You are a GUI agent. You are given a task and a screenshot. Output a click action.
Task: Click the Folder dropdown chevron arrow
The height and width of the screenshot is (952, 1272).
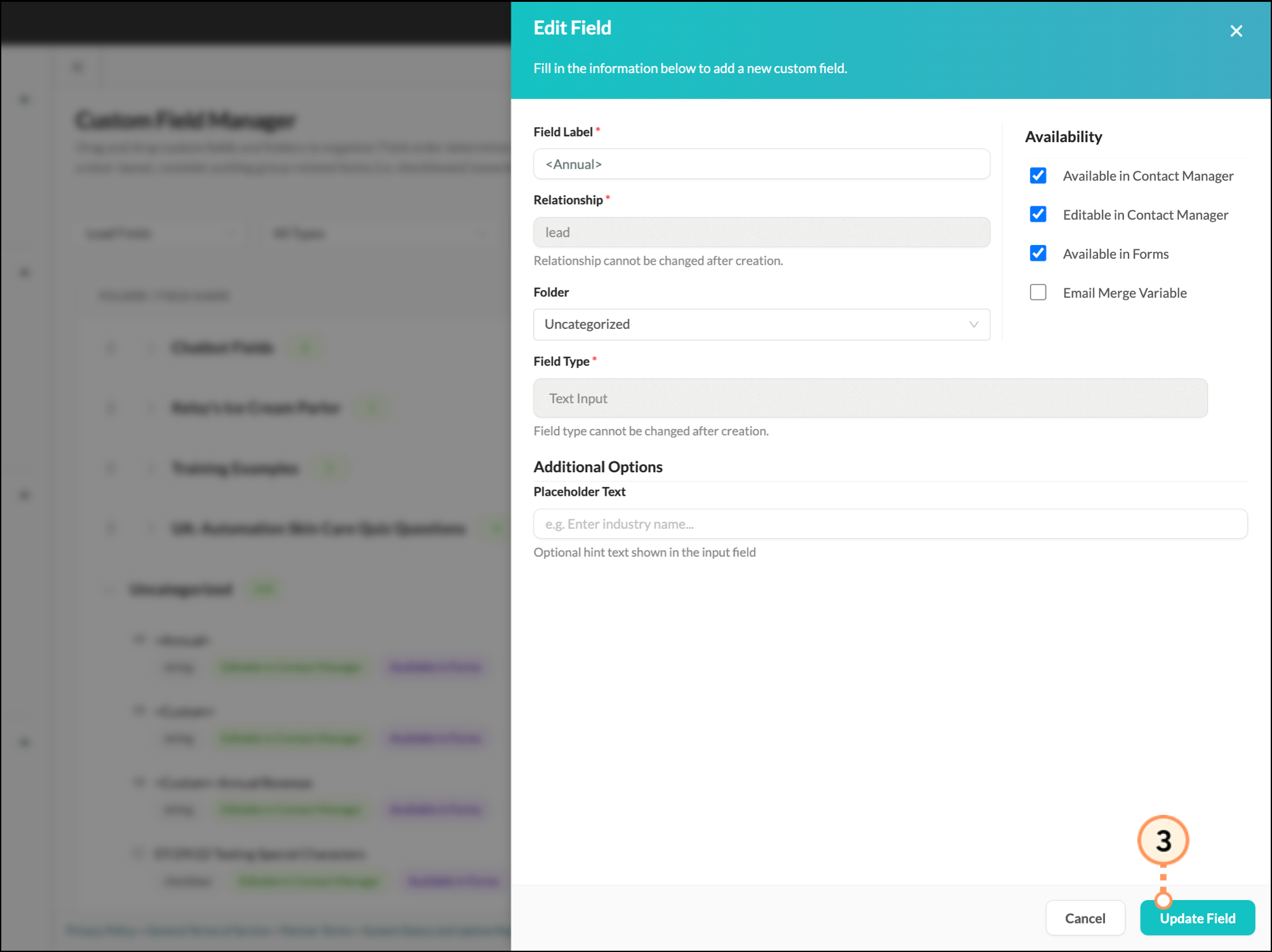pyautogui.click(x=973, y=324)
